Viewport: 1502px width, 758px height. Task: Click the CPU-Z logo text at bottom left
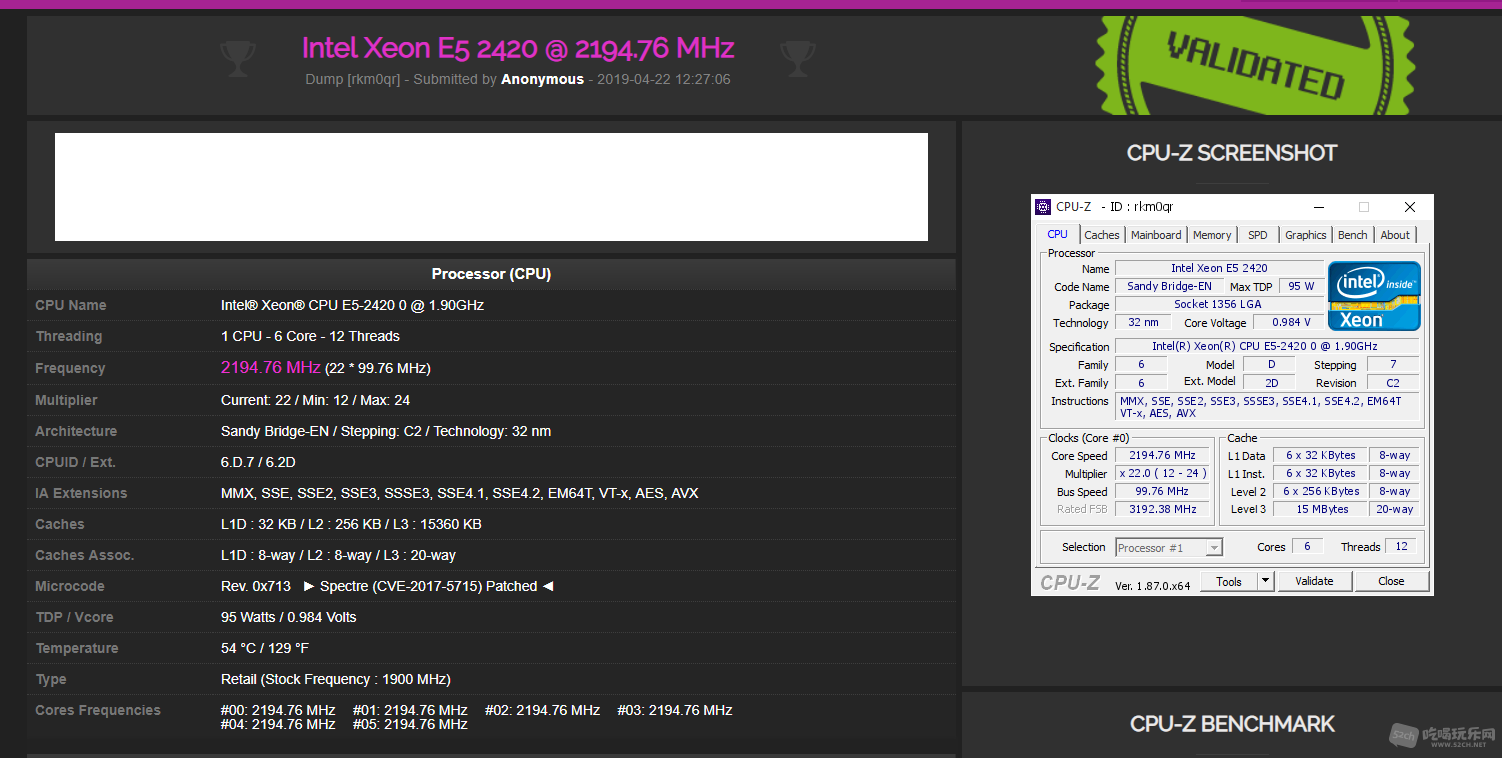click(x=1069, y=583)
